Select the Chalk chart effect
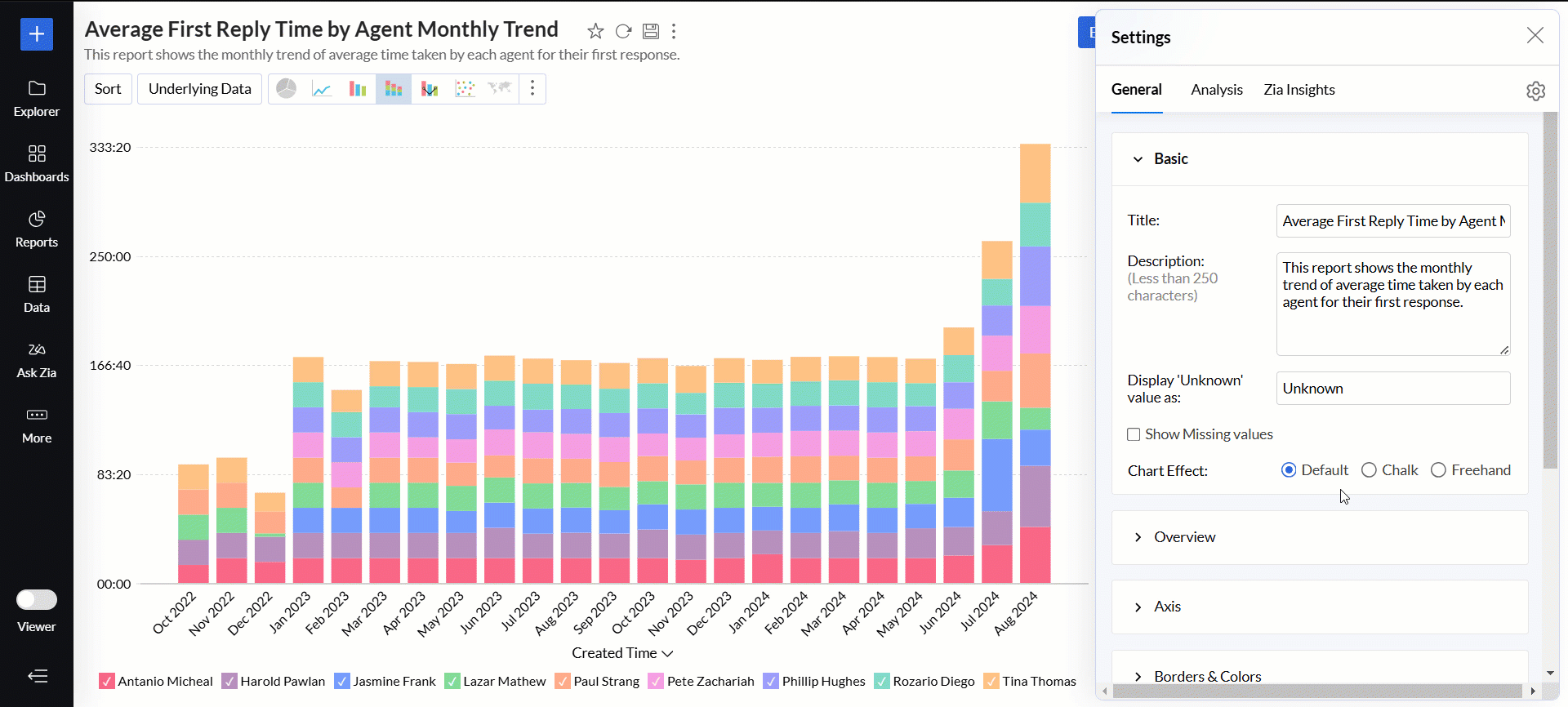 1370,470
